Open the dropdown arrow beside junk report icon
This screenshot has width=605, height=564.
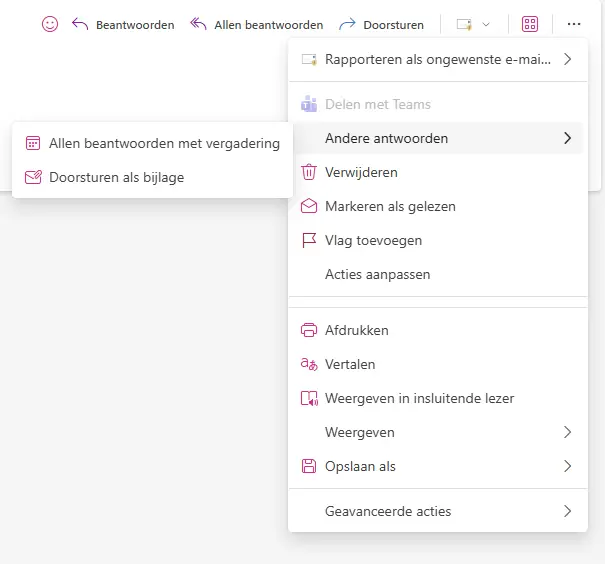click(x=486, y=25)
